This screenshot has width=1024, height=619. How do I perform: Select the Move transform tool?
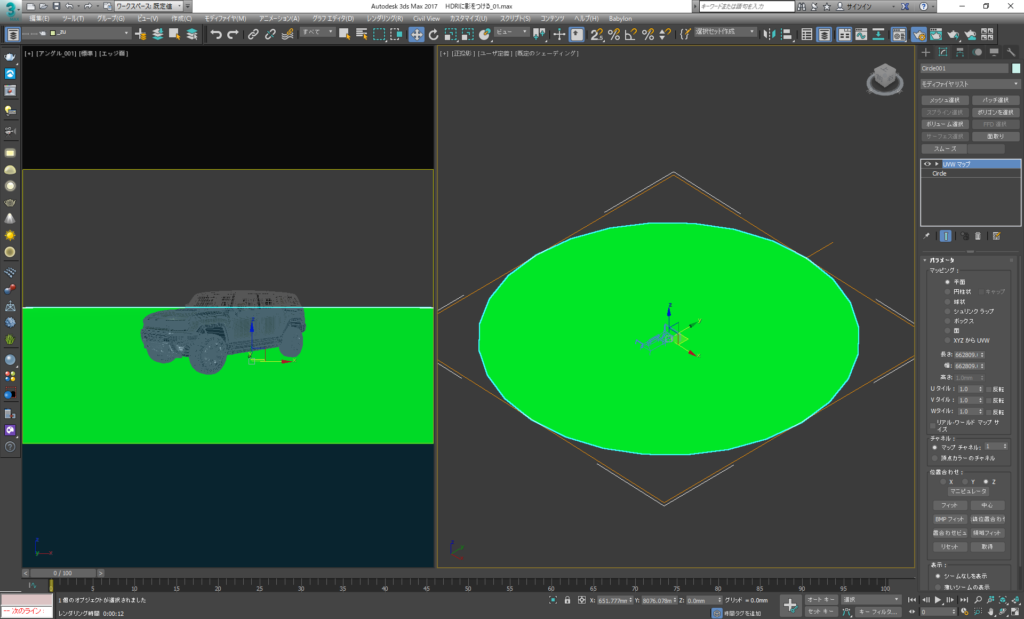click(x=415, y=34)
